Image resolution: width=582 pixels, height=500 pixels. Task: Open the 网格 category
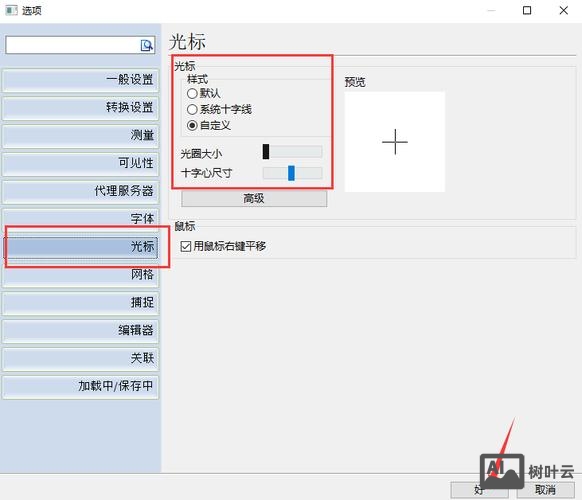[x=81, y=275]
